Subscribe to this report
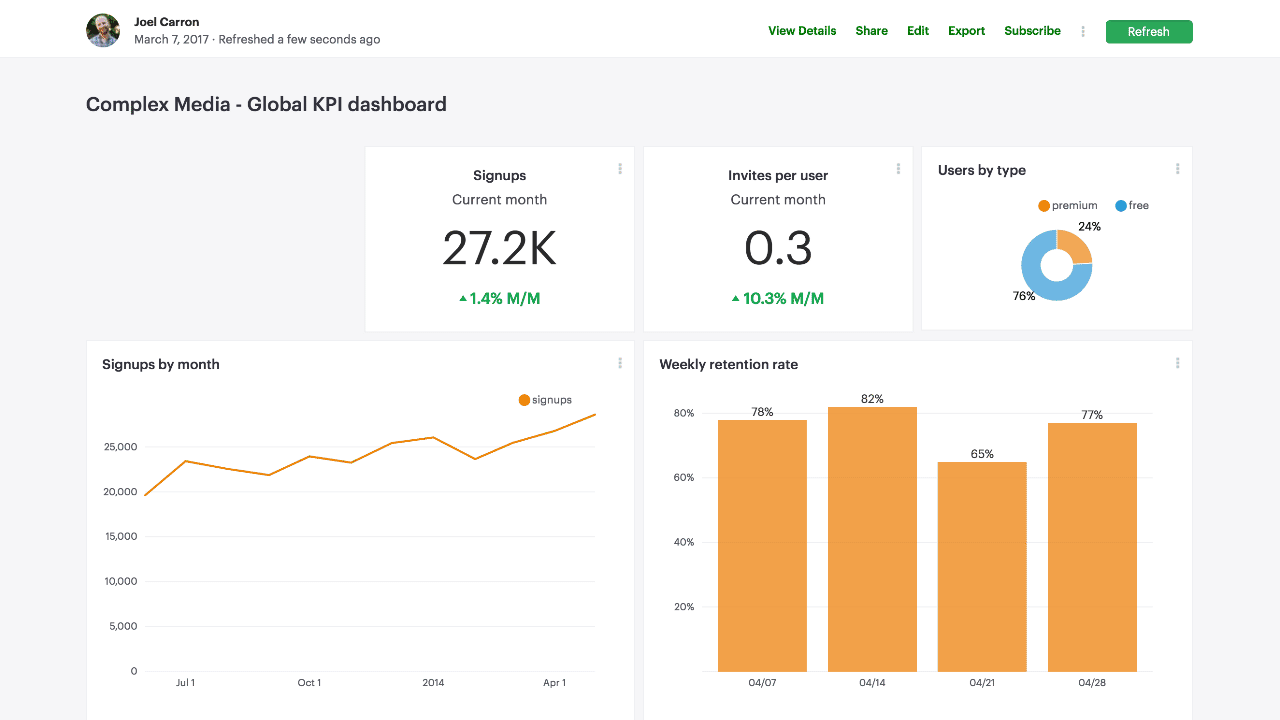 point(1032,31)
